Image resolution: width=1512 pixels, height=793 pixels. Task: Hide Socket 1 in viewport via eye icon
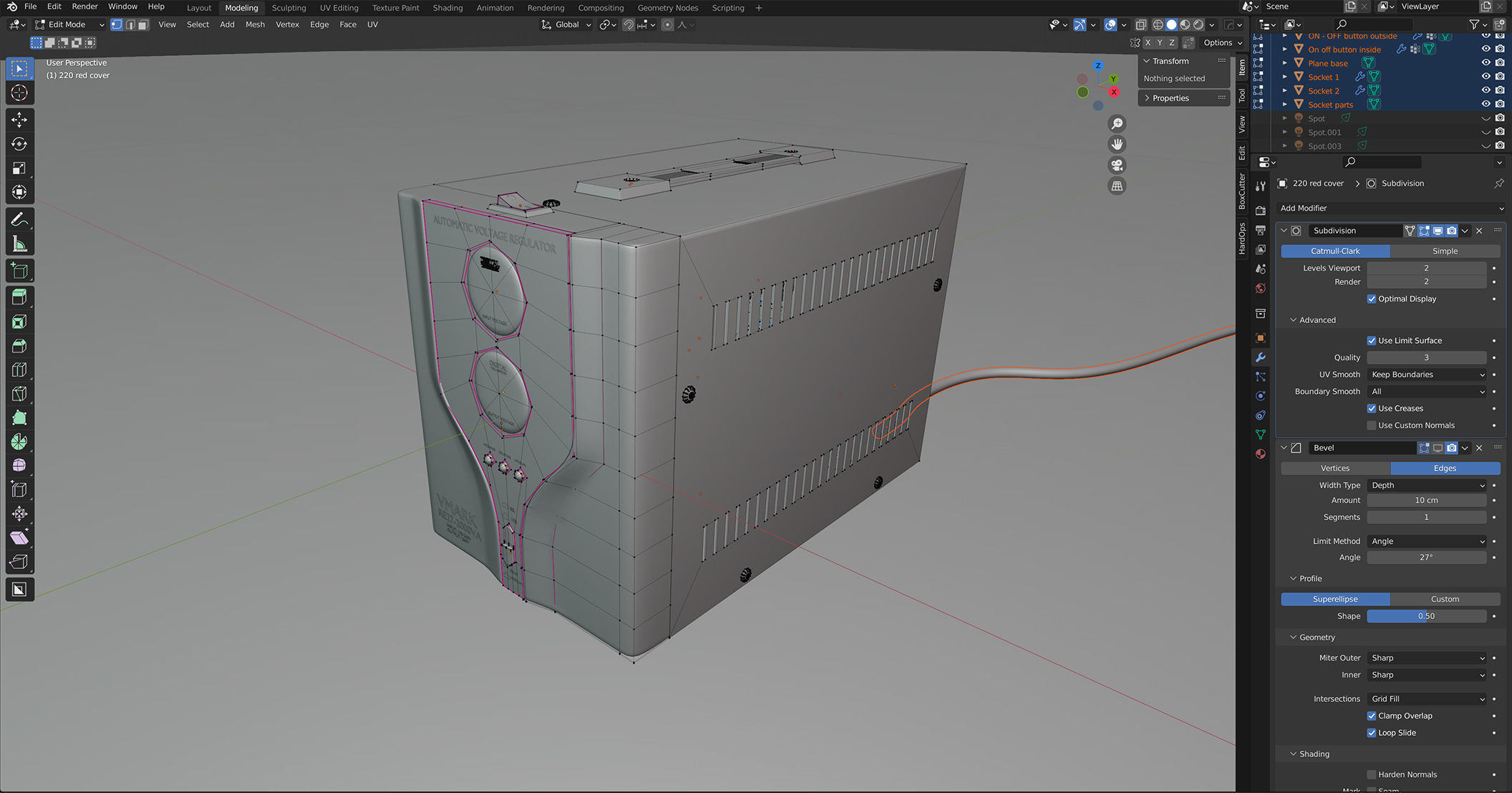(1486, 77)
